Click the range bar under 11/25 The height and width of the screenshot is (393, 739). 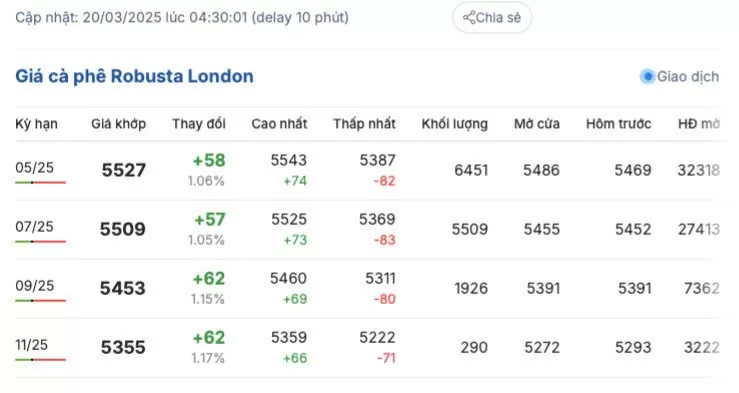point(41,360)
